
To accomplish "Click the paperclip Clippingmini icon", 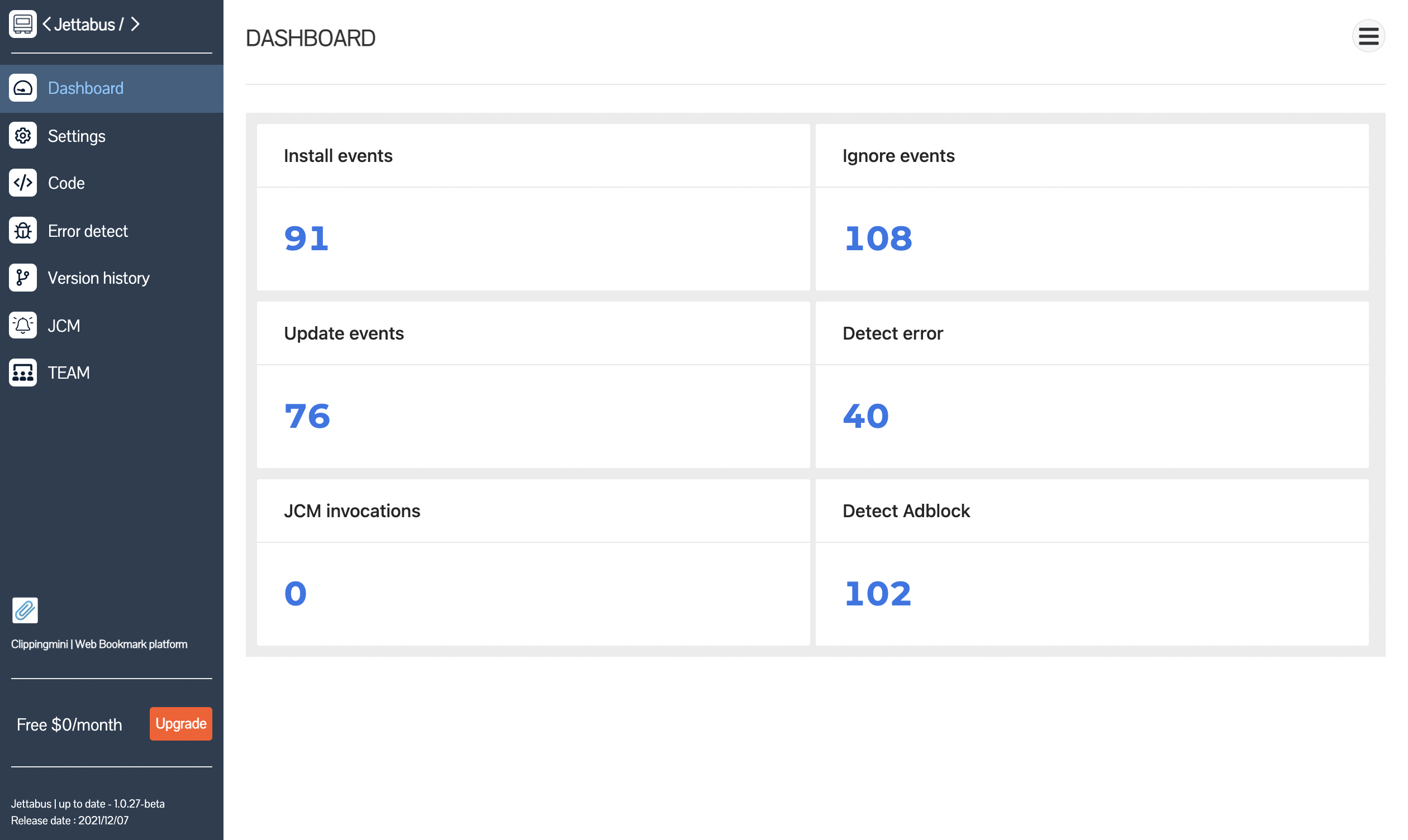I will click(x=25, y=610).
